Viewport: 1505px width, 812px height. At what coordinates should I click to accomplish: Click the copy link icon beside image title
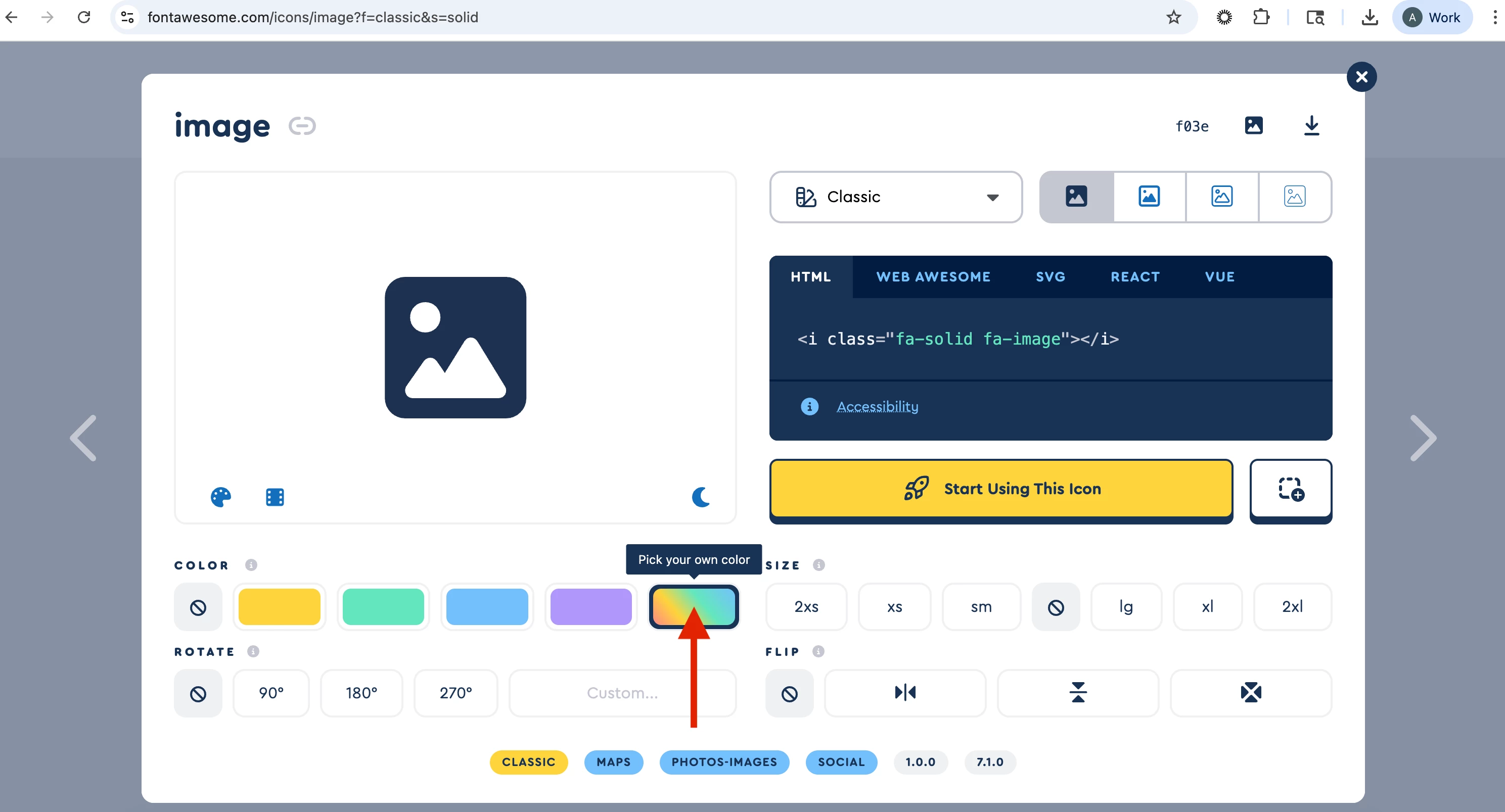[302, 125]
